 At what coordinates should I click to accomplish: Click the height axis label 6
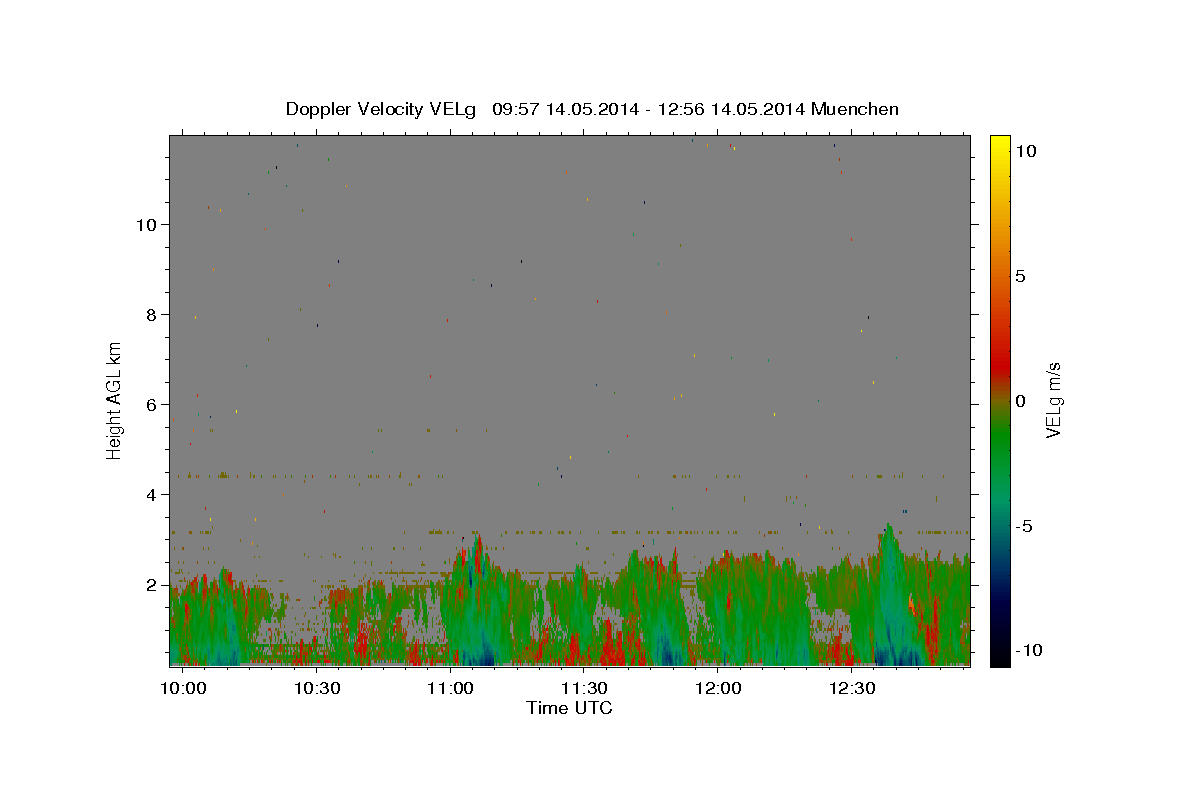coord(152,405)
